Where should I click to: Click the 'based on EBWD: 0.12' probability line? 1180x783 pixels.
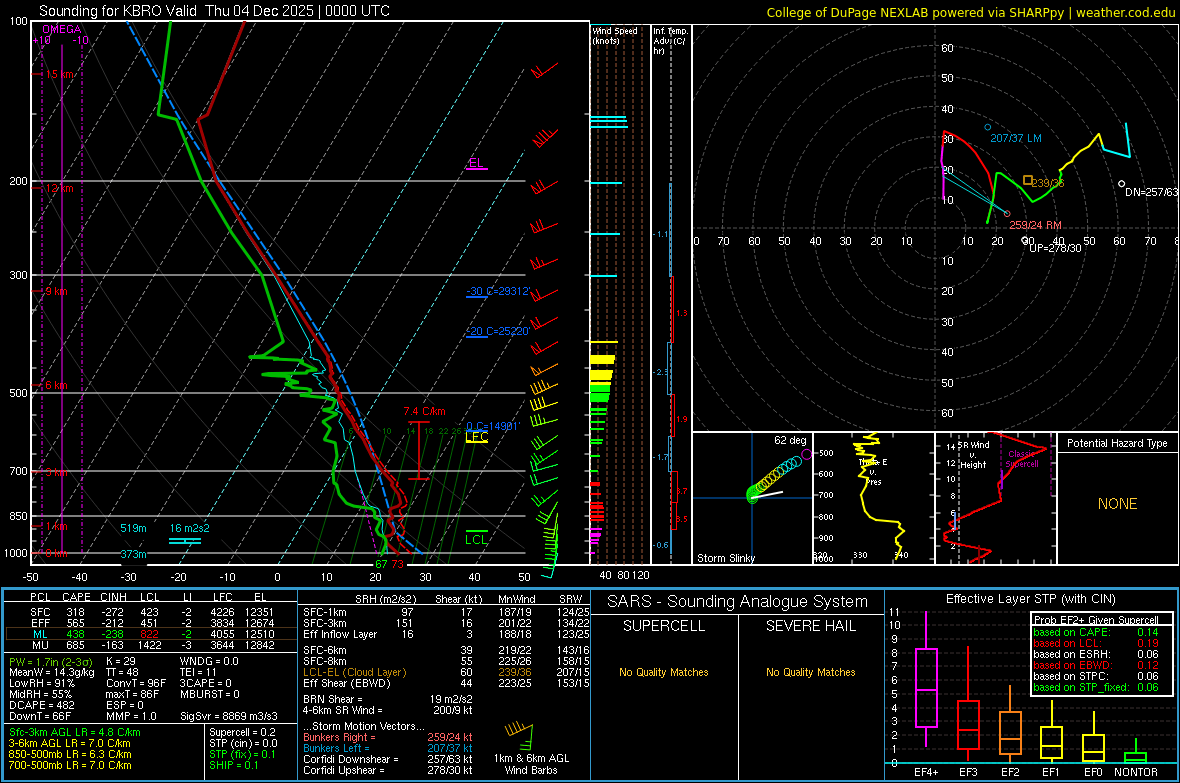click(x=1096, y=665)
